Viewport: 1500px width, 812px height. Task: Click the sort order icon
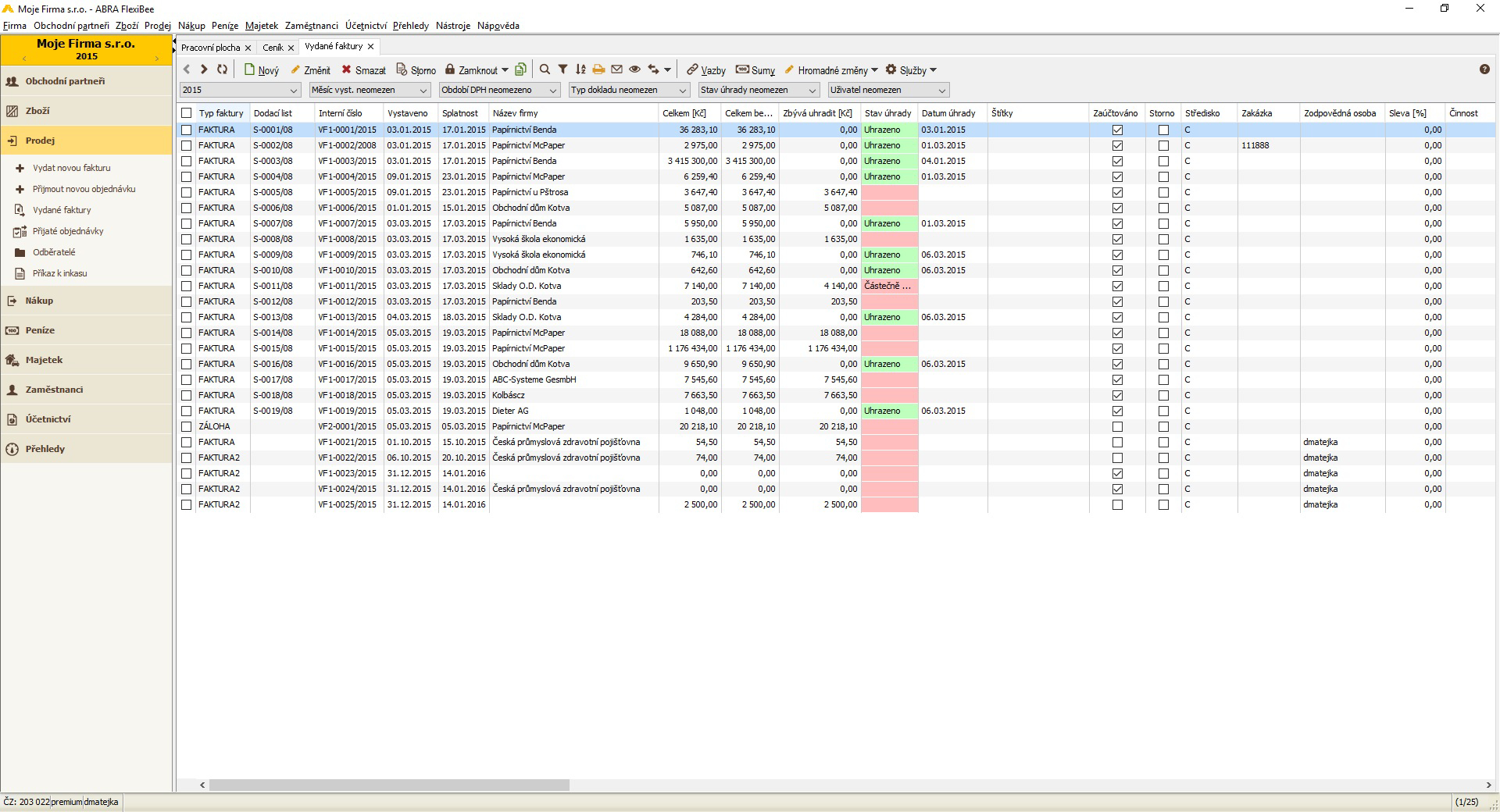(580, 69)
